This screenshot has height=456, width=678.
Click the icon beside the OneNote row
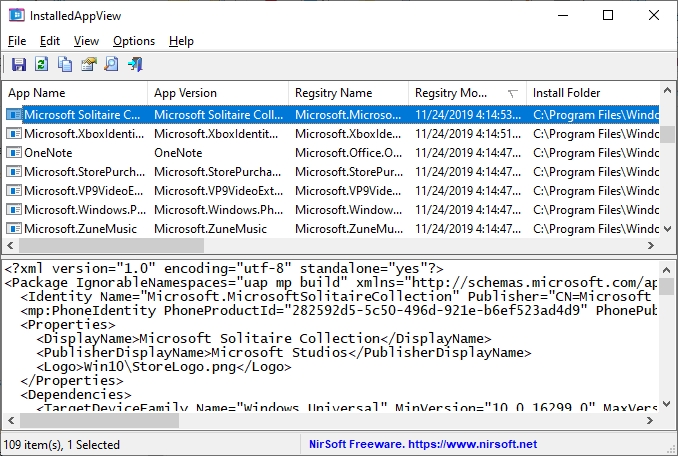point(14,153)
